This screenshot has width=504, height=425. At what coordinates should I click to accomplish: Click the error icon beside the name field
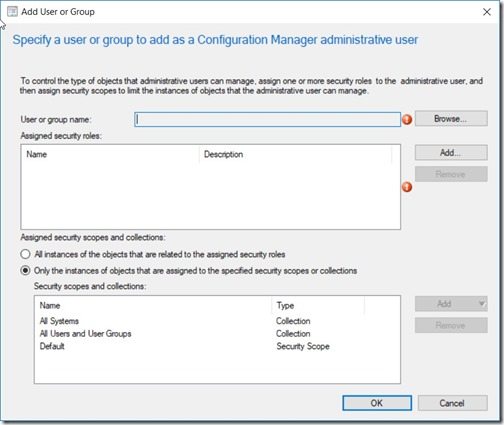(x=407, y=119)
